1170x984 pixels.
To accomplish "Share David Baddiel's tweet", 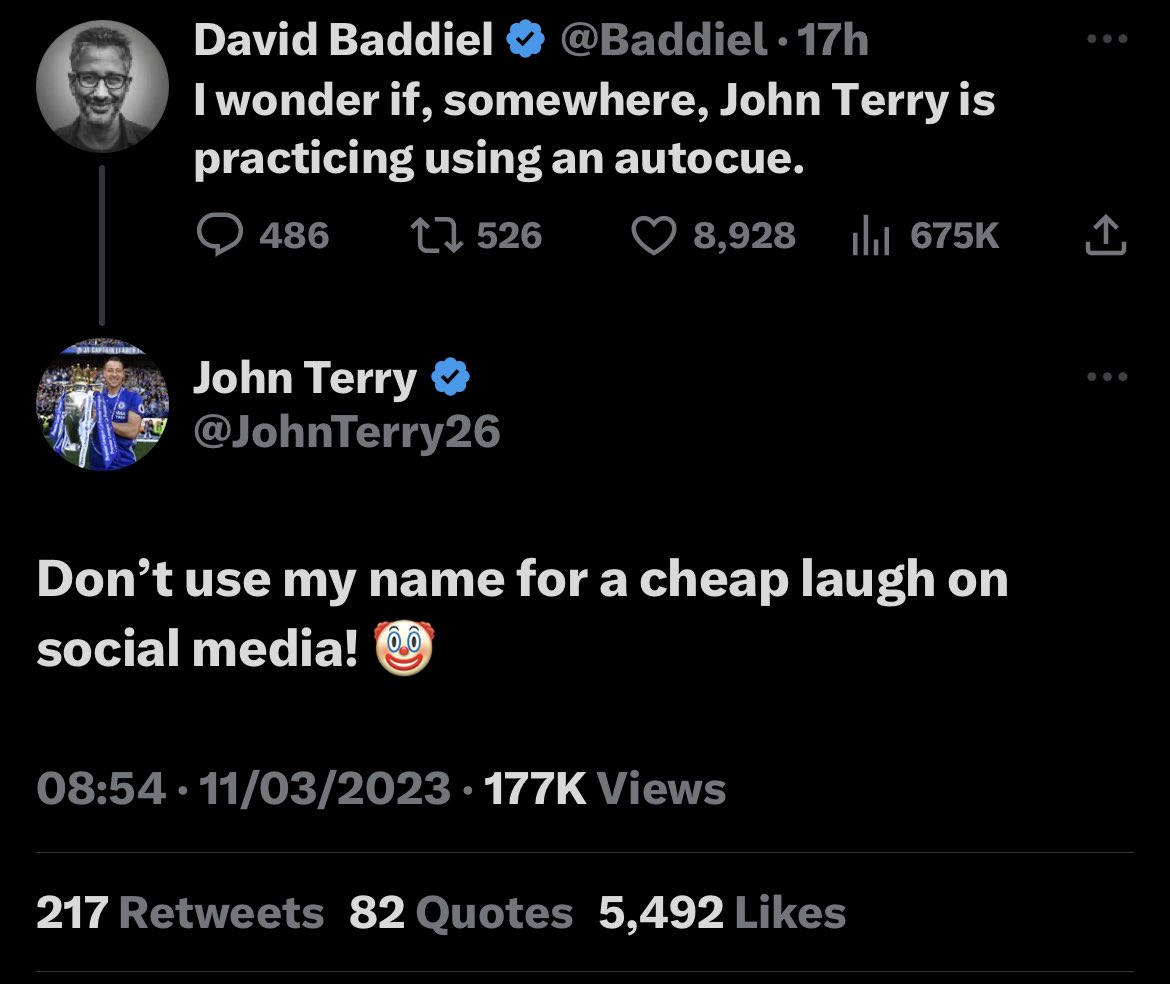I will 1105,235.
